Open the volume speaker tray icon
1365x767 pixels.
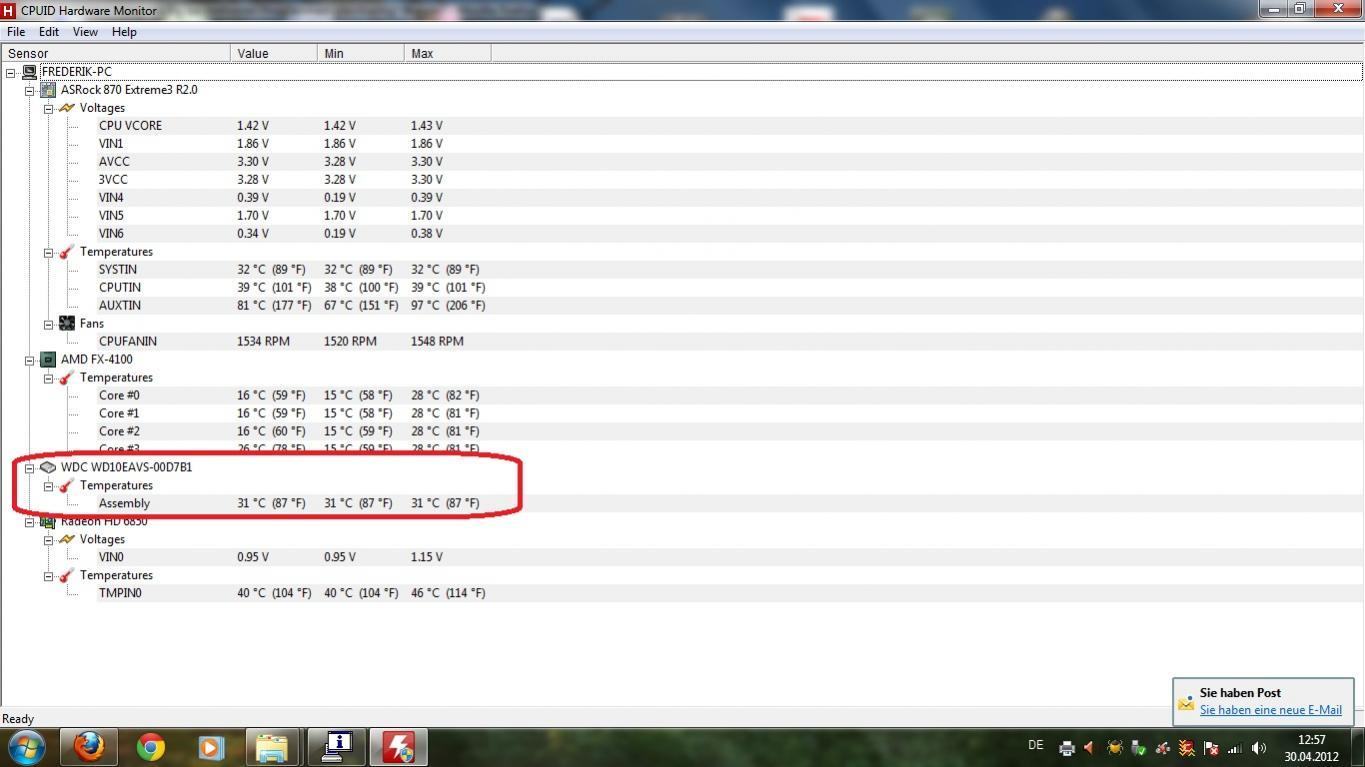[x=1258, y=748]
